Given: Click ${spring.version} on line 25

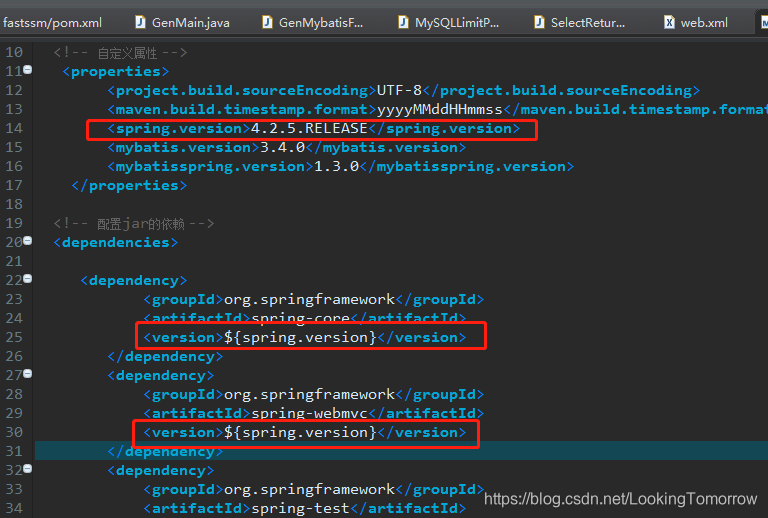Looking at the screenshot, I should tap(300, 337).
